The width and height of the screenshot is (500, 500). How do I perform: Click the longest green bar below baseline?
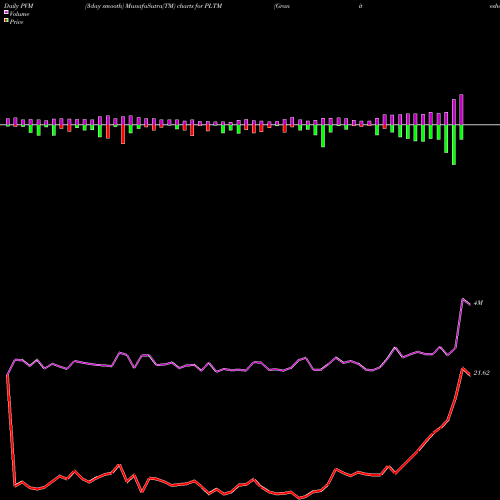[x=454, y=145]
